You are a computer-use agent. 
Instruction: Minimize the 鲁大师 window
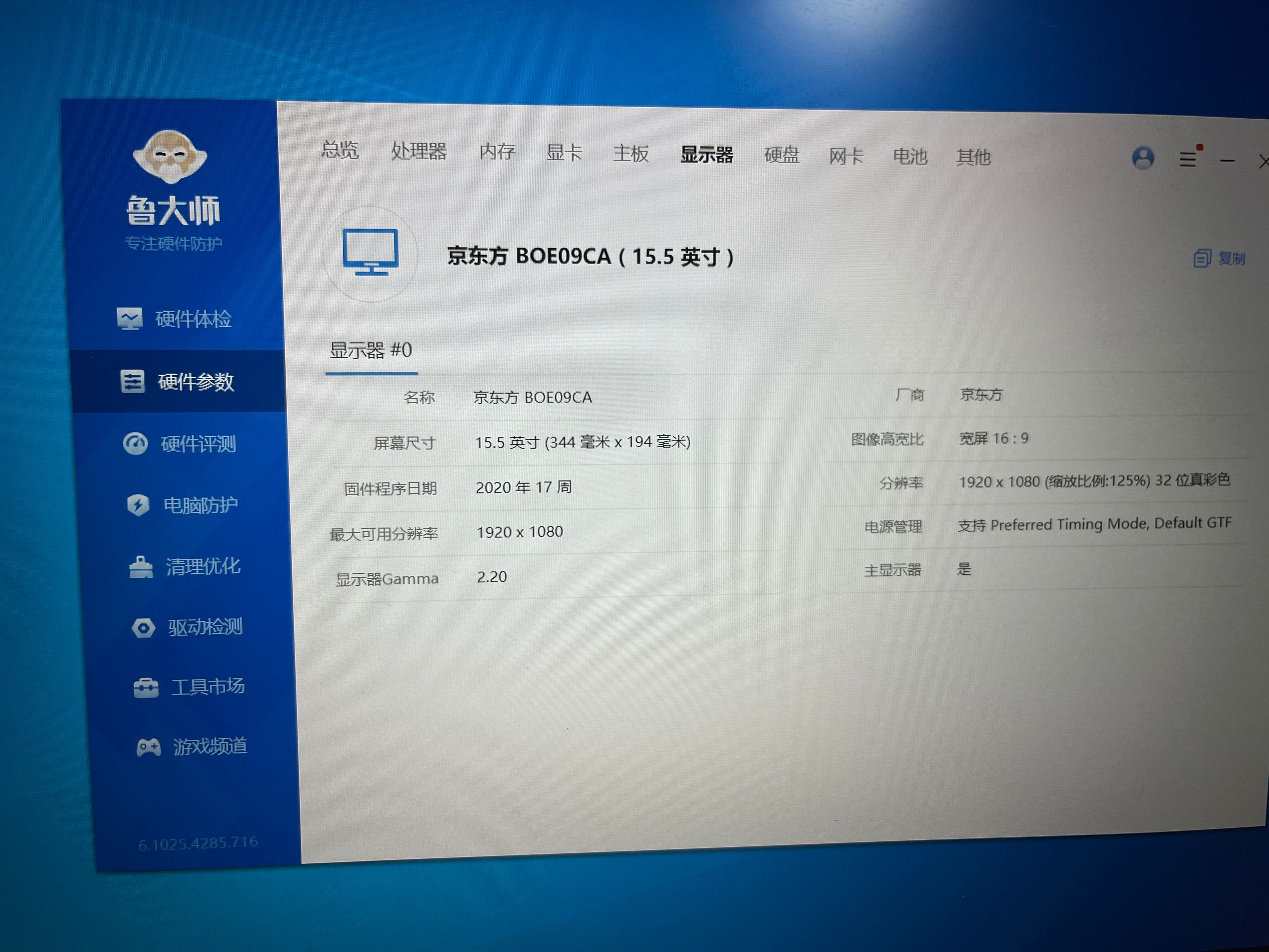[x=1226, y=161]
